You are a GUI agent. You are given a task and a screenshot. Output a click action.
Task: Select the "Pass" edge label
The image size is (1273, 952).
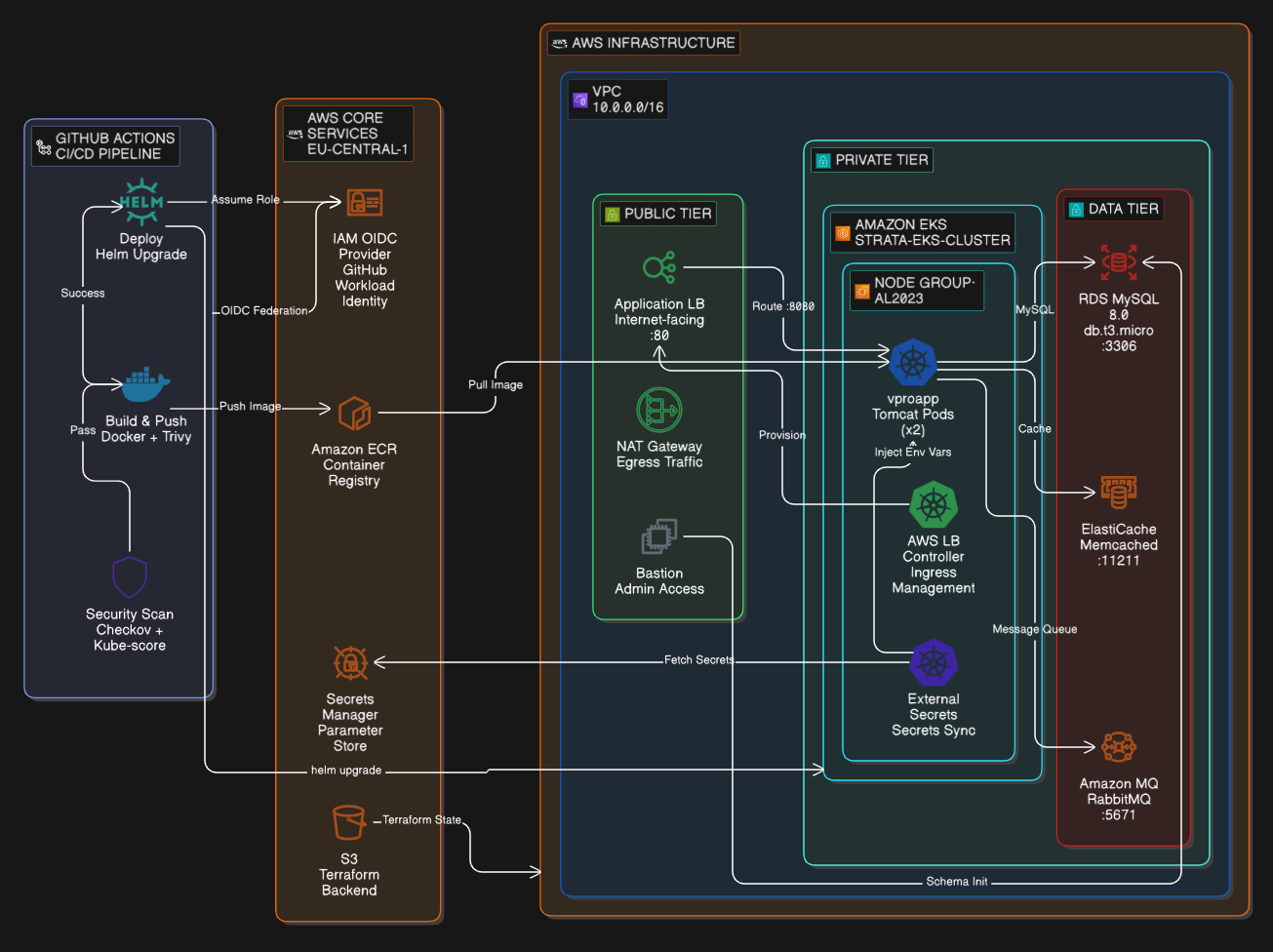pyautogui.click(x=83, y=430)
